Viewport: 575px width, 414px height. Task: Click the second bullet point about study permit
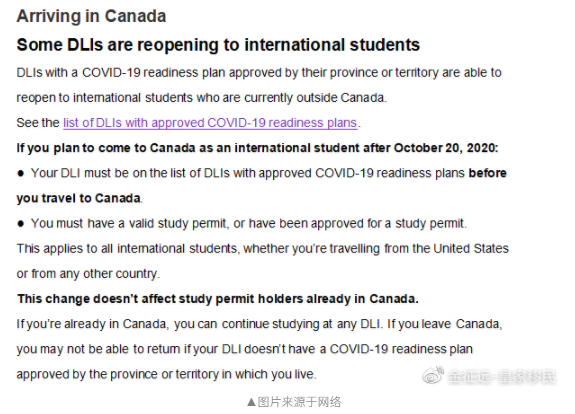[242, 223]
